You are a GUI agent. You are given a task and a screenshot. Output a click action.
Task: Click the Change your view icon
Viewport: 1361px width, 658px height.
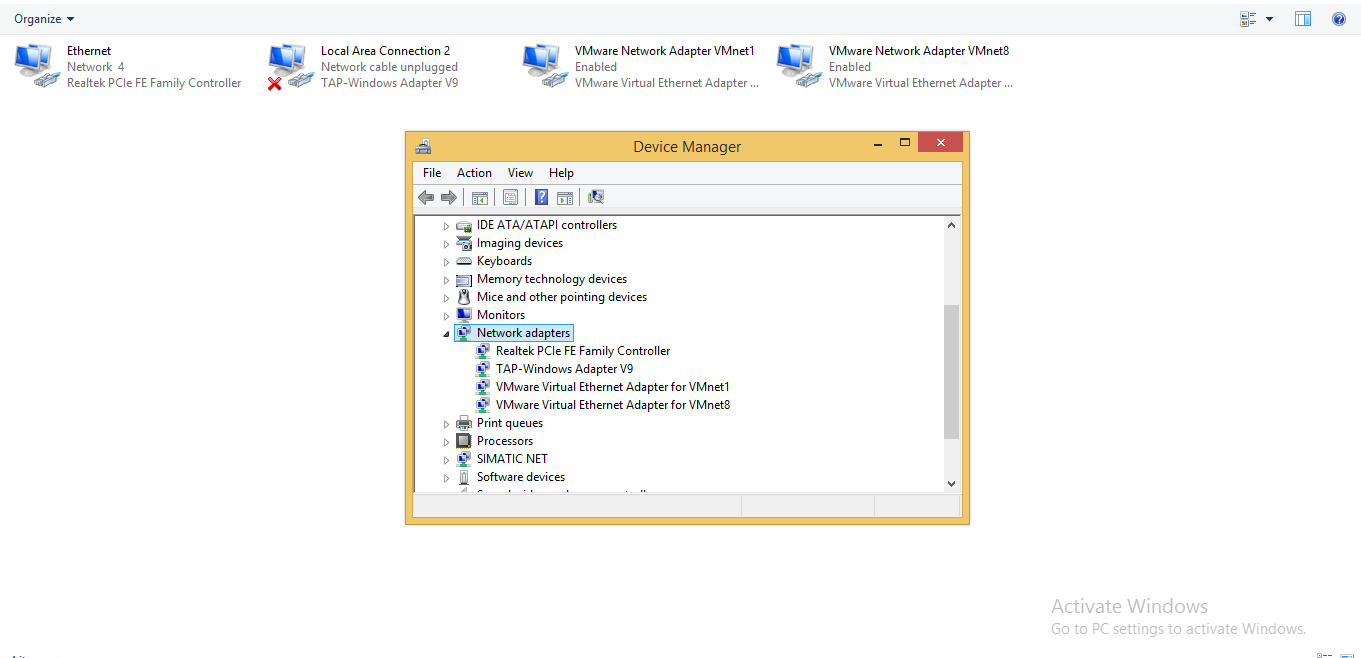[x=1248, y=19]
